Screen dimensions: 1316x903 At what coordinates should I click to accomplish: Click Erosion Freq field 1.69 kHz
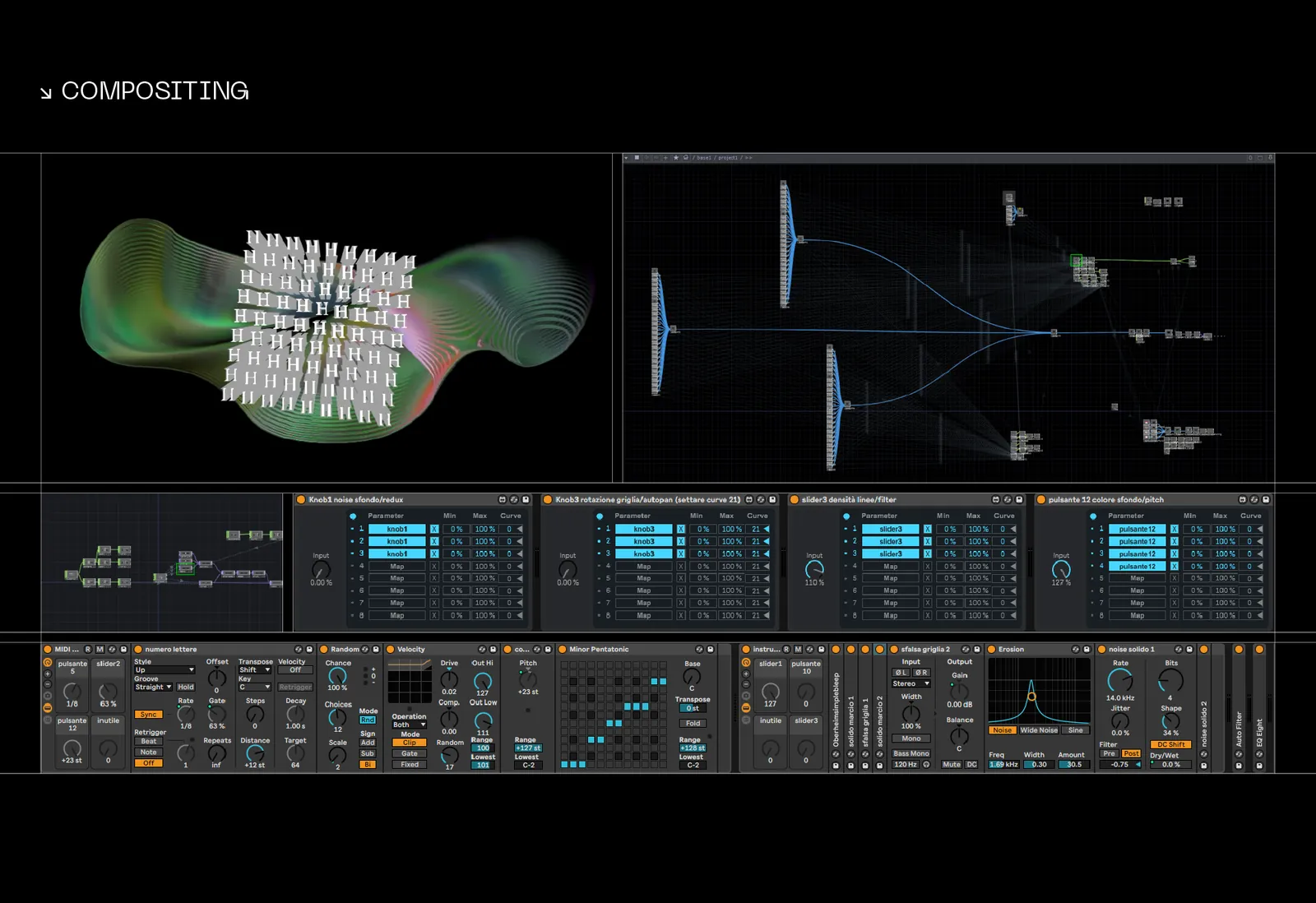(1003, 765)
